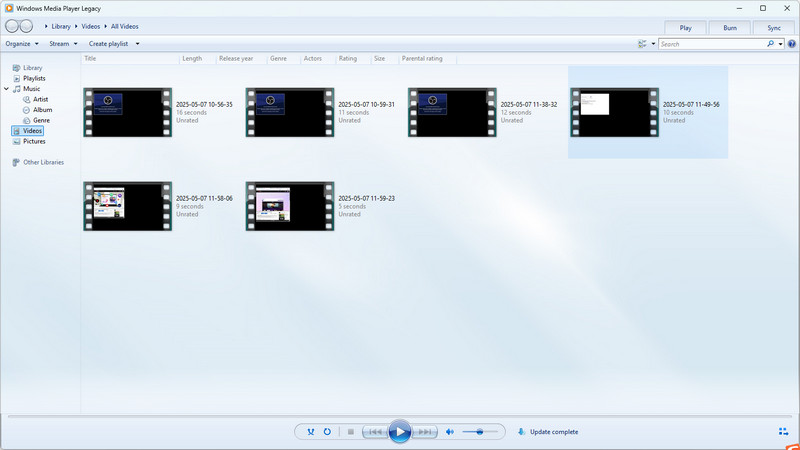The width and height of the screenshot is (800, 450).
Task: Click Create playlist button
Action: 108,44
